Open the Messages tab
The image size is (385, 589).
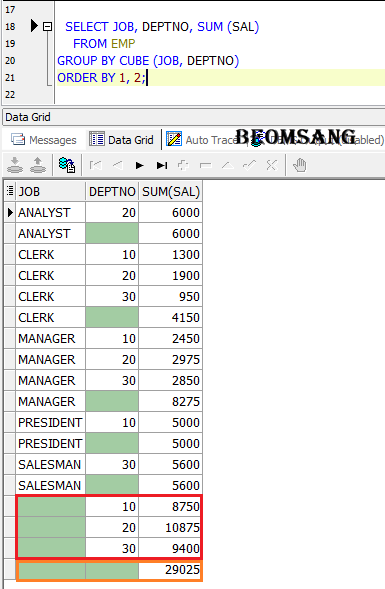point(44,140)
